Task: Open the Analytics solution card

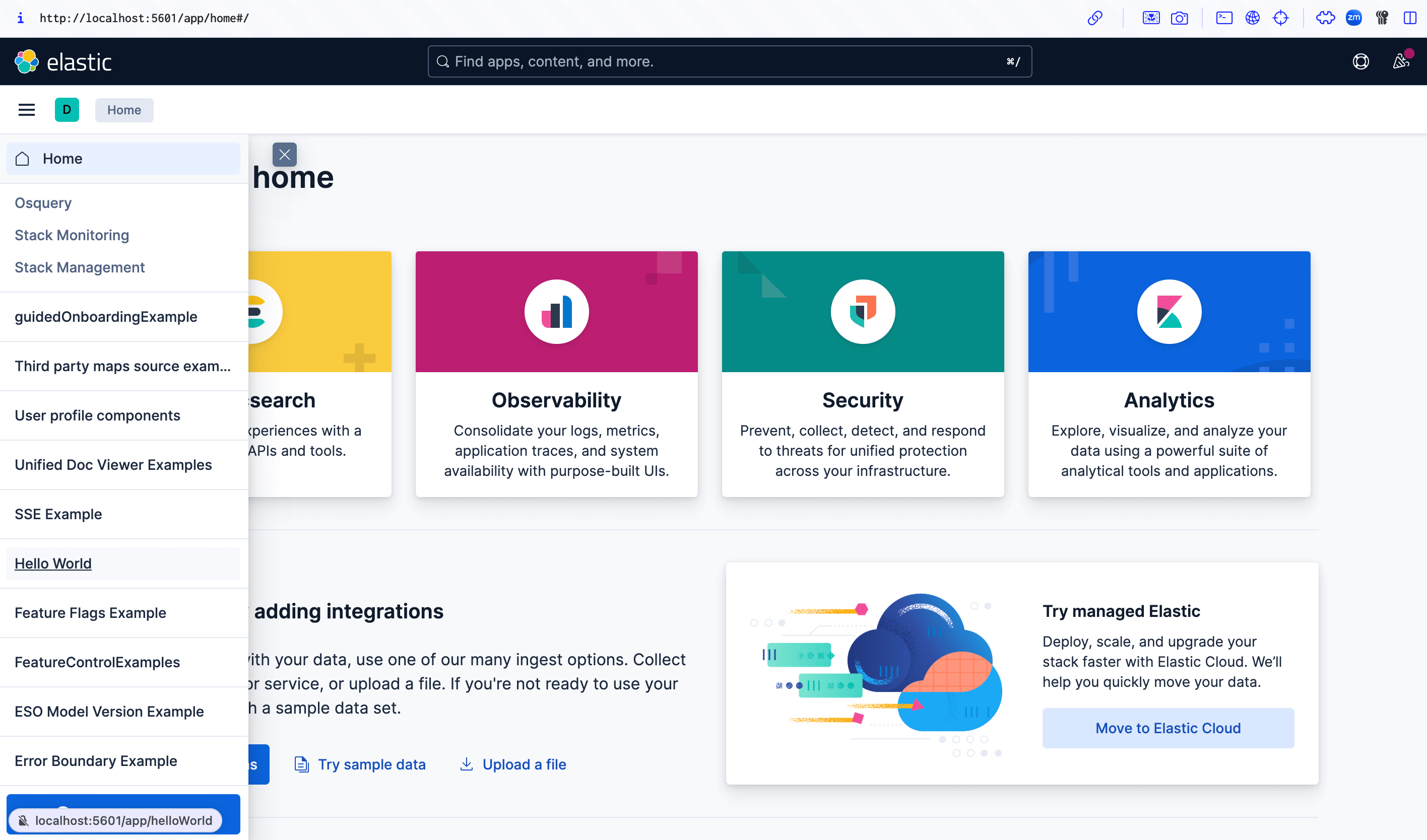Action: point(1170,374)
